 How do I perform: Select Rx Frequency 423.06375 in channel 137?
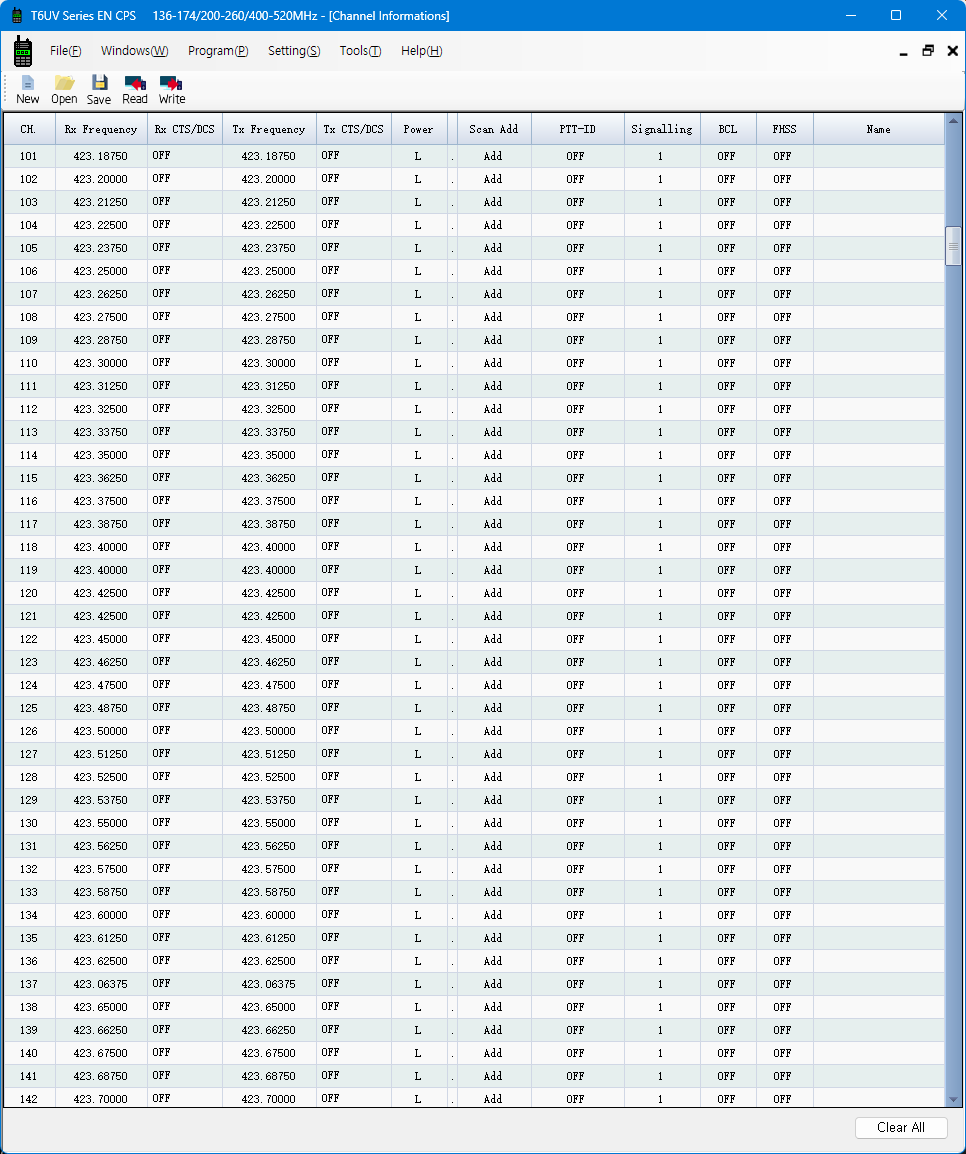(x=101, y=984)
